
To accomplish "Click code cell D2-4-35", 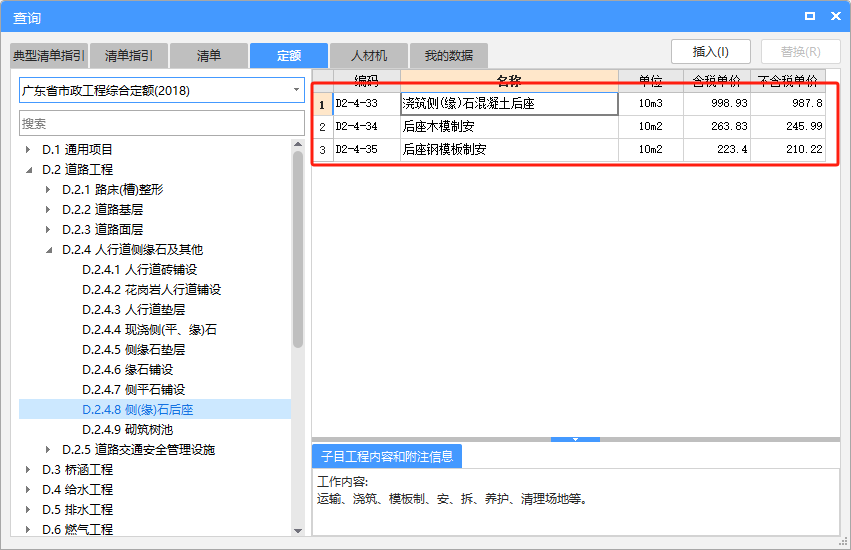I will tap(367, 149).
